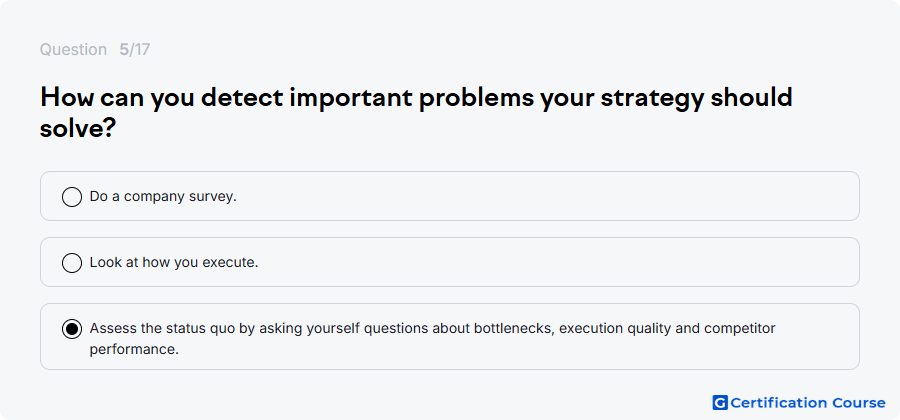Select the "Do a company survey" radio button
This screenshot has height=420, width=900.
[72, 197]
